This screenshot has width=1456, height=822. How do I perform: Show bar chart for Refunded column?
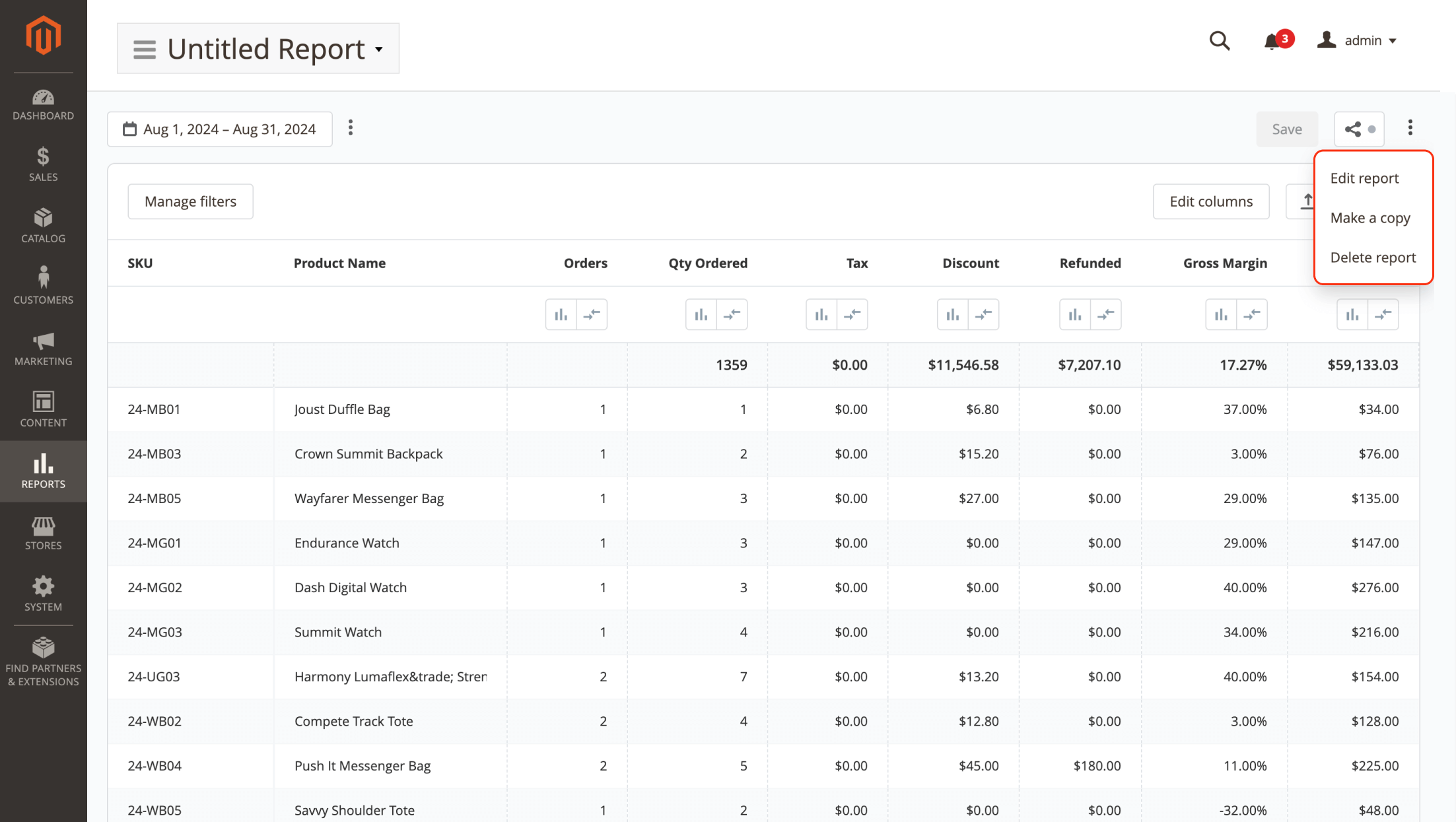(x=1075, y=314)
